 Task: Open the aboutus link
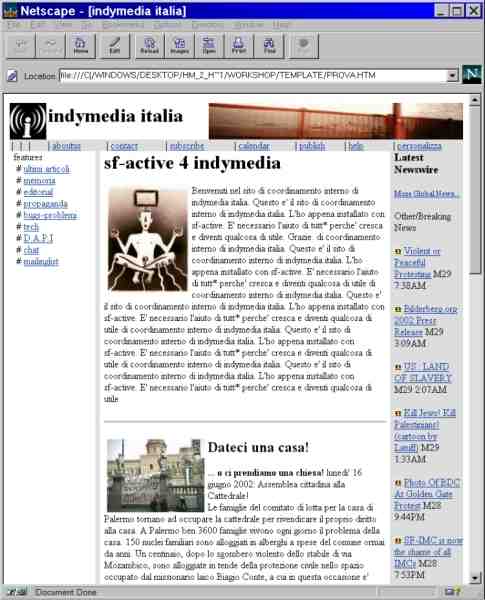(66, 146)
